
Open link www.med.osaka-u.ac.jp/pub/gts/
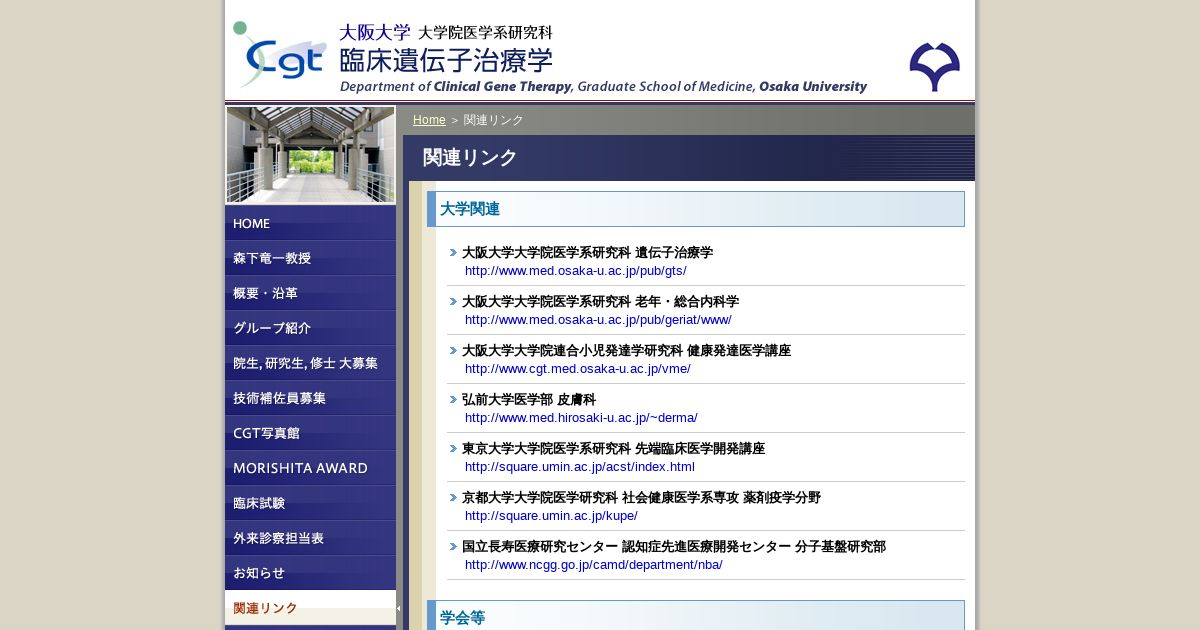pyautogui.click(x=575, y=271)
